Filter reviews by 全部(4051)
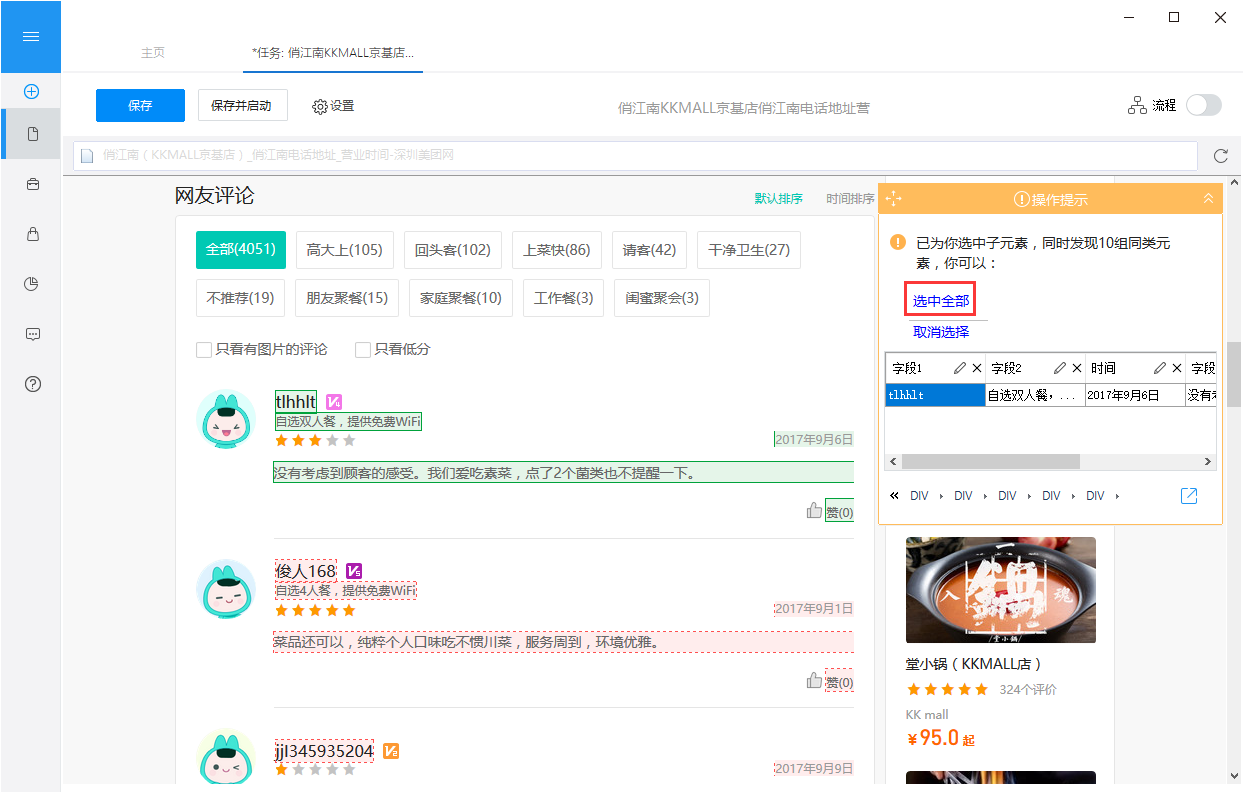 (x=241, y=250)
